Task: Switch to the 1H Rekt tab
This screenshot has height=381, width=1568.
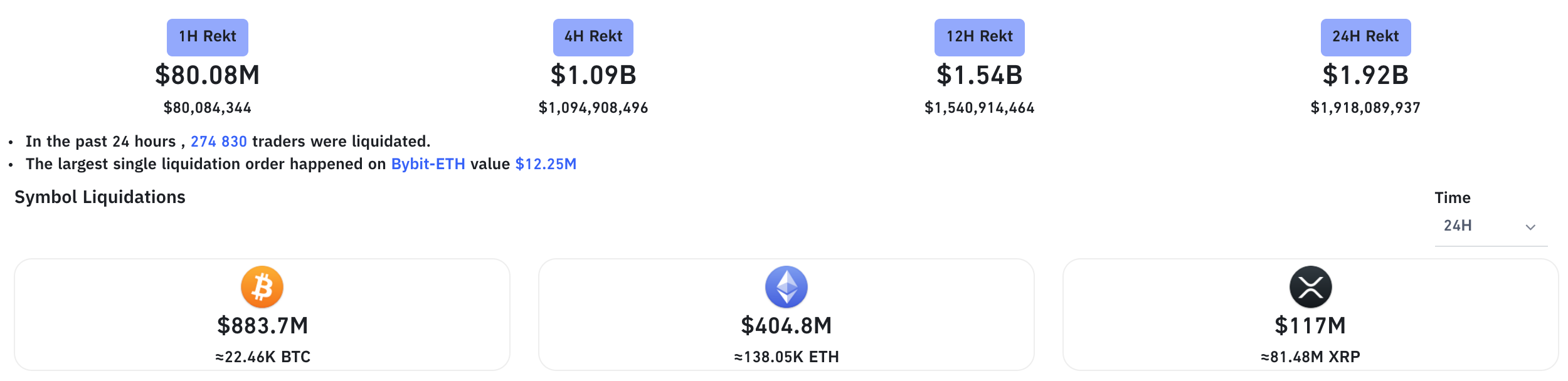Action: click(208, 37)
